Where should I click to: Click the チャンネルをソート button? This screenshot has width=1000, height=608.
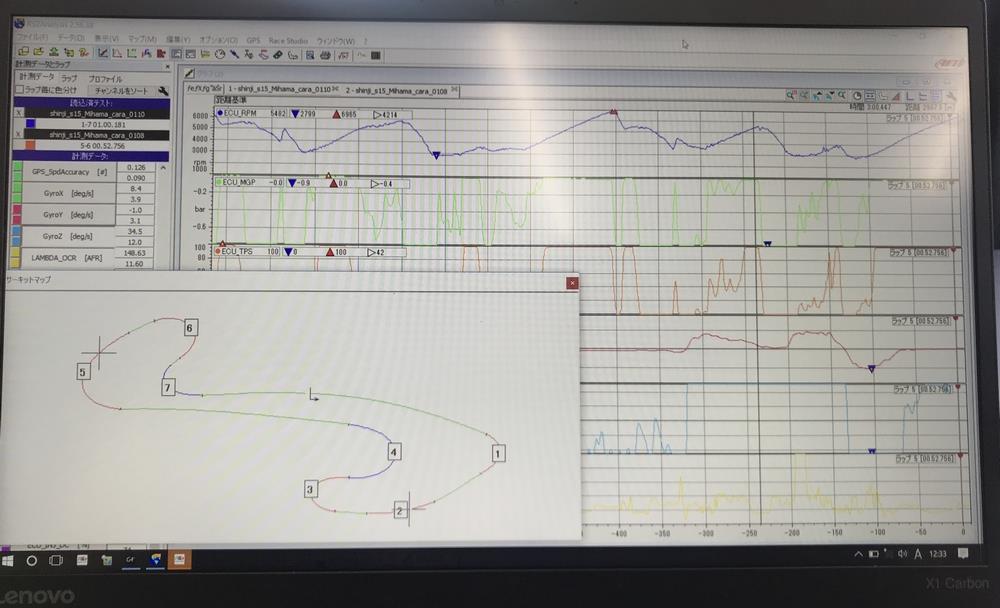coord(121,91)
